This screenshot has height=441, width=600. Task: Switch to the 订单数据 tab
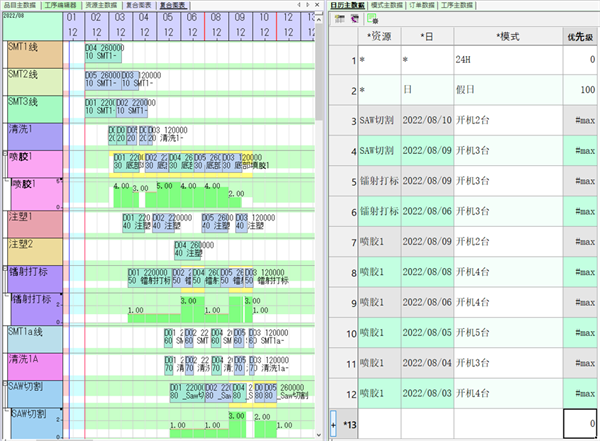422,5
